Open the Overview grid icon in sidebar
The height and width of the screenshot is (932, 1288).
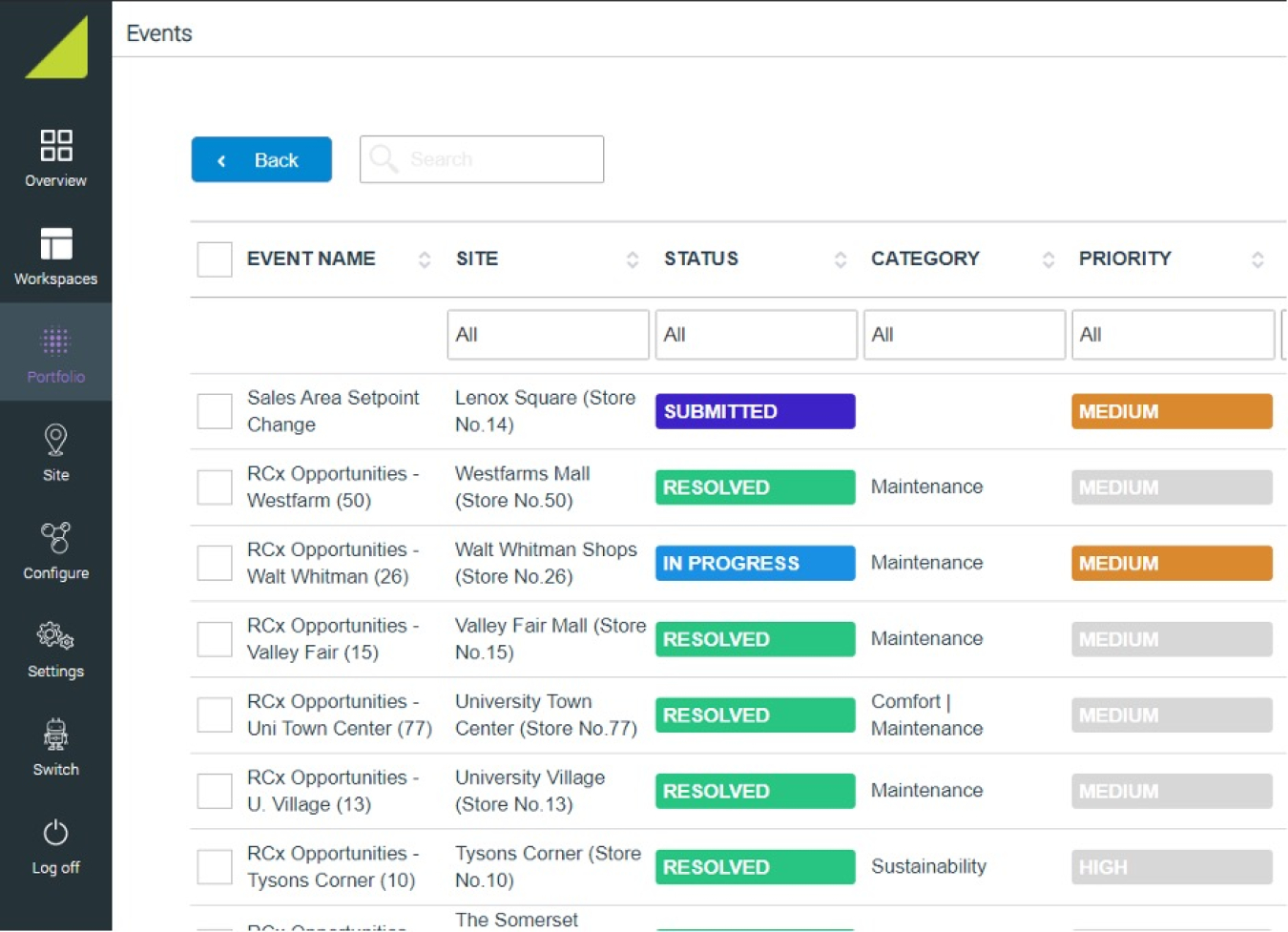coord(55,146)
